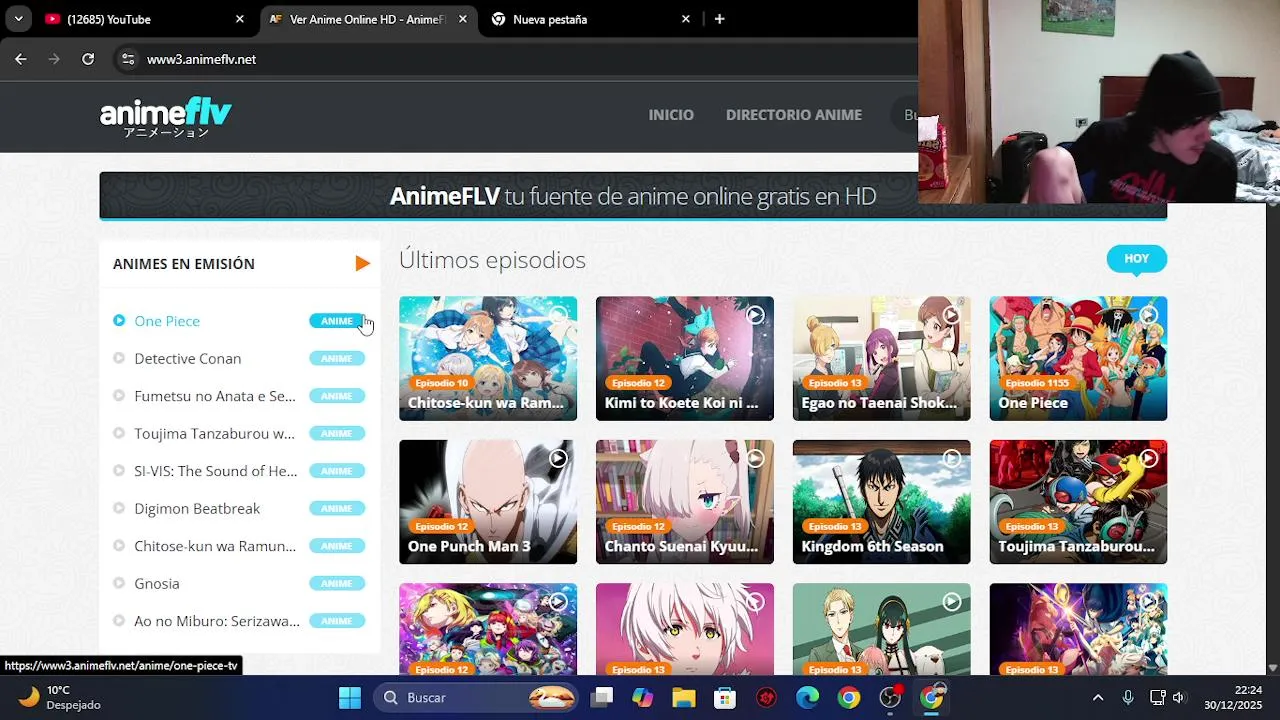Click the orange play arrow beside Animes en emisión

(x=362, y=264)
